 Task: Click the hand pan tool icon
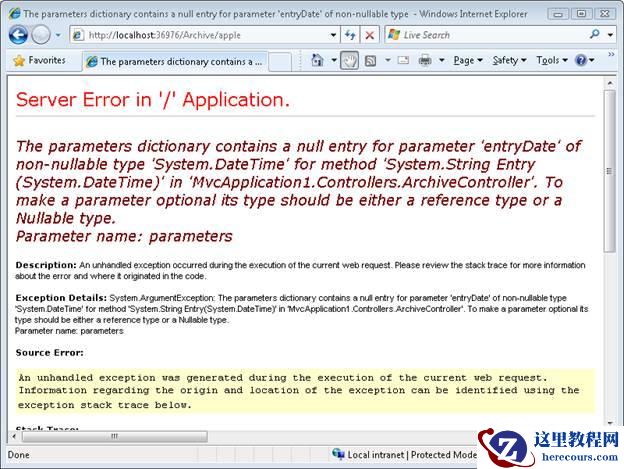(349, 60)
